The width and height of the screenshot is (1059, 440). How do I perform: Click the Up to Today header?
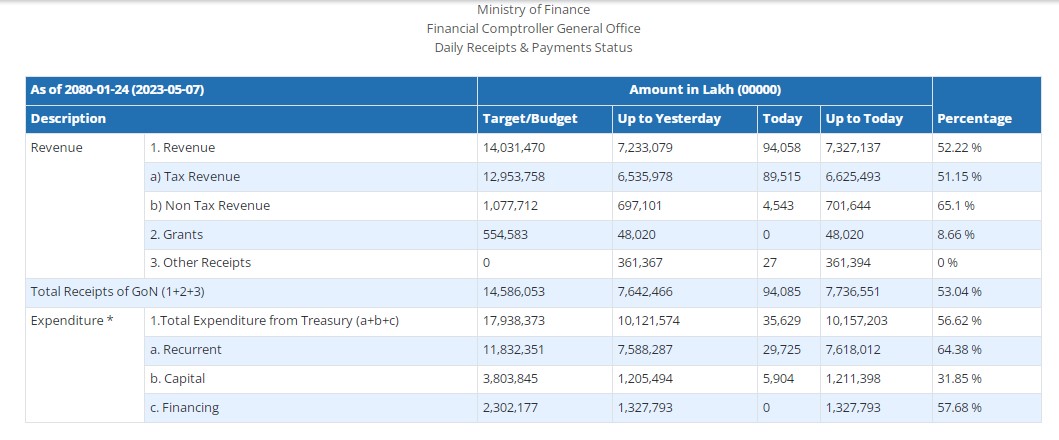(x=864, y=118)
